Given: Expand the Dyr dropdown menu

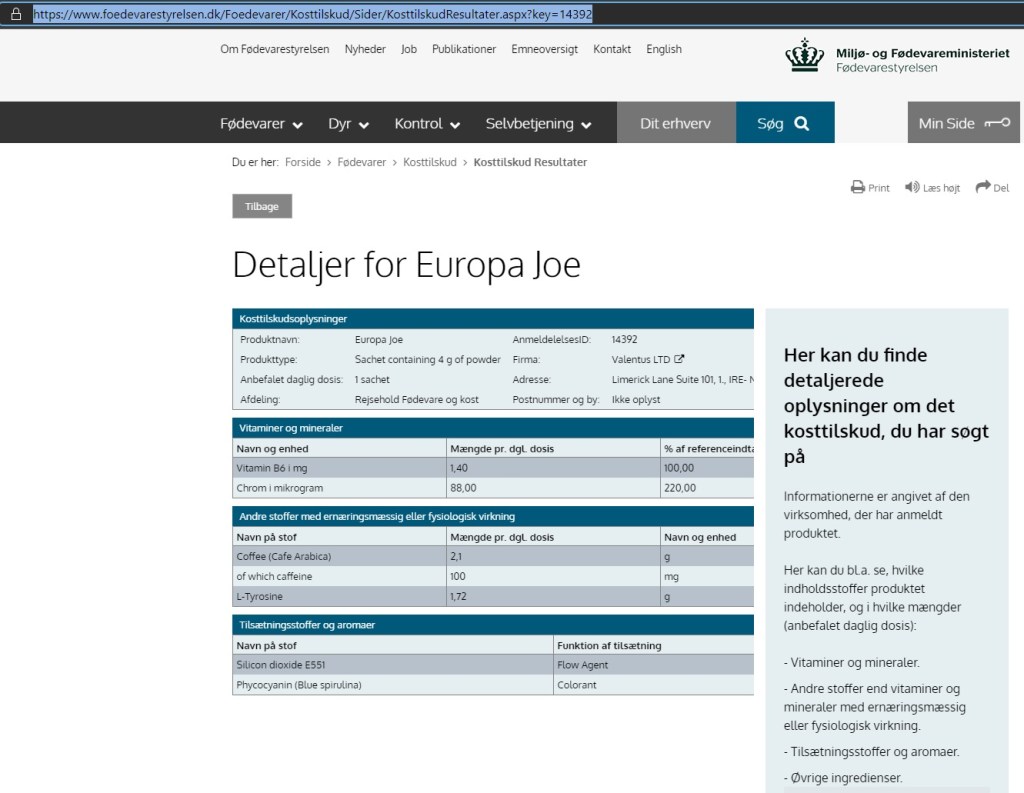Looking at the screenshot, I should [348, 123].
